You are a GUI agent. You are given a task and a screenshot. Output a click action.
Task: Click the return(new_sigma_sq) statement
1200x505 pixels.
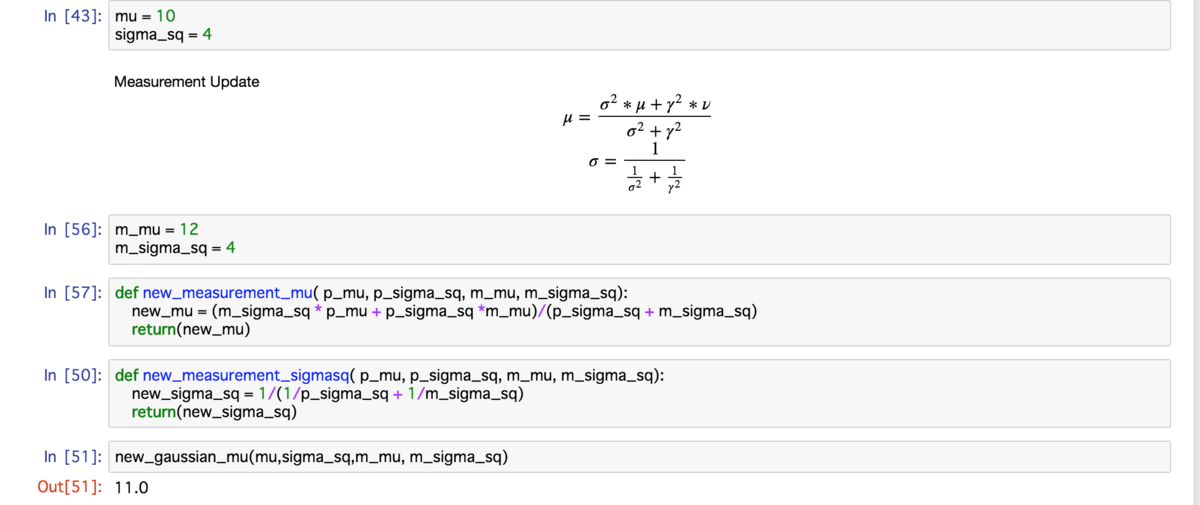pyautogui.click(x=208, y=412)
